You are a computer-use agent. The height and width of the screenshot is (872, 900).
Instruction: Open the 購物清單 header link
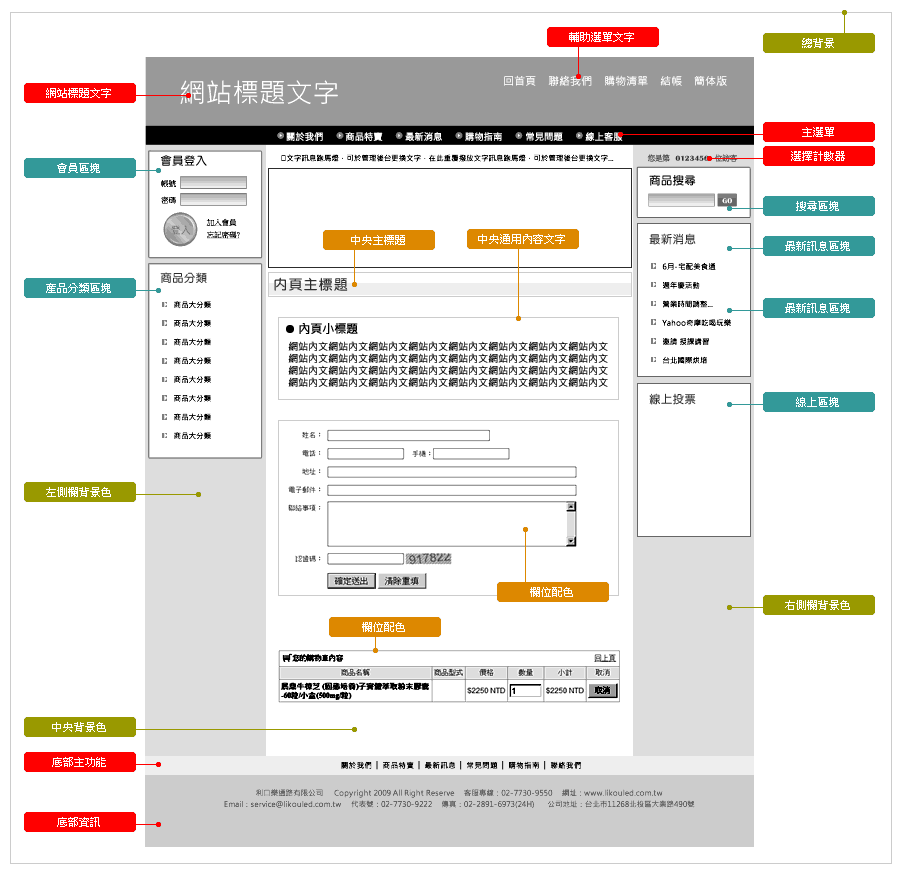[x=625, y=81]
